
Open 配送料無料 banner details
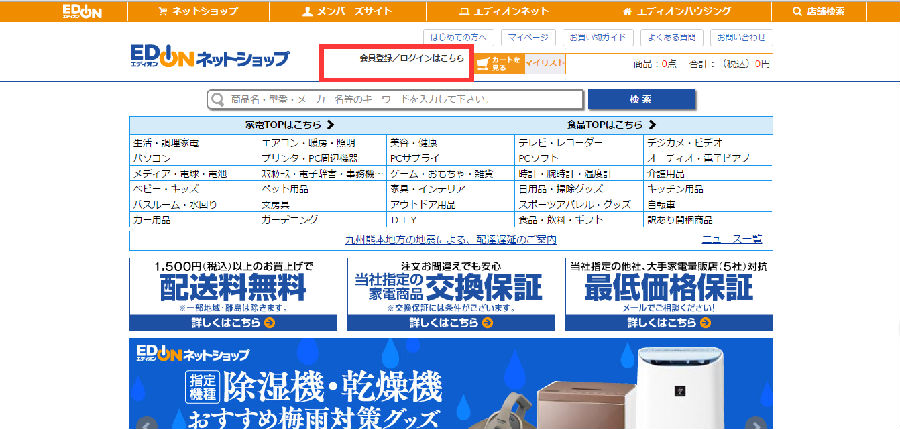click(233, 294)
